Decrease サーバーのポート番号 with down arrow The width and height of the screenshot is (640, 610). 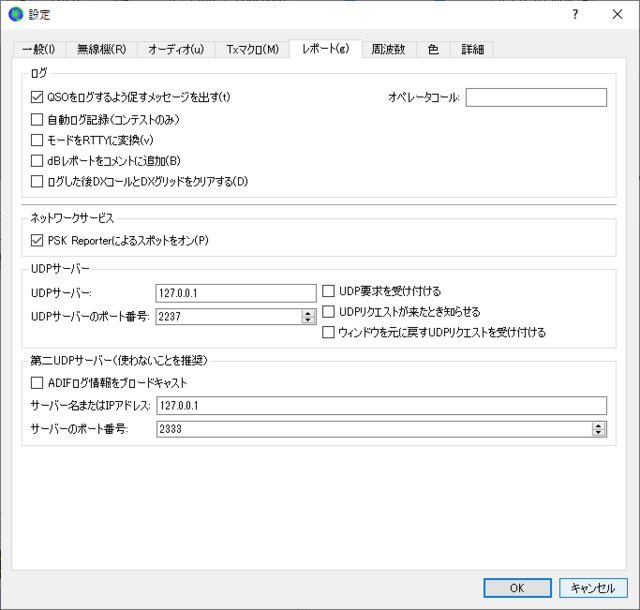pos(598,432)
